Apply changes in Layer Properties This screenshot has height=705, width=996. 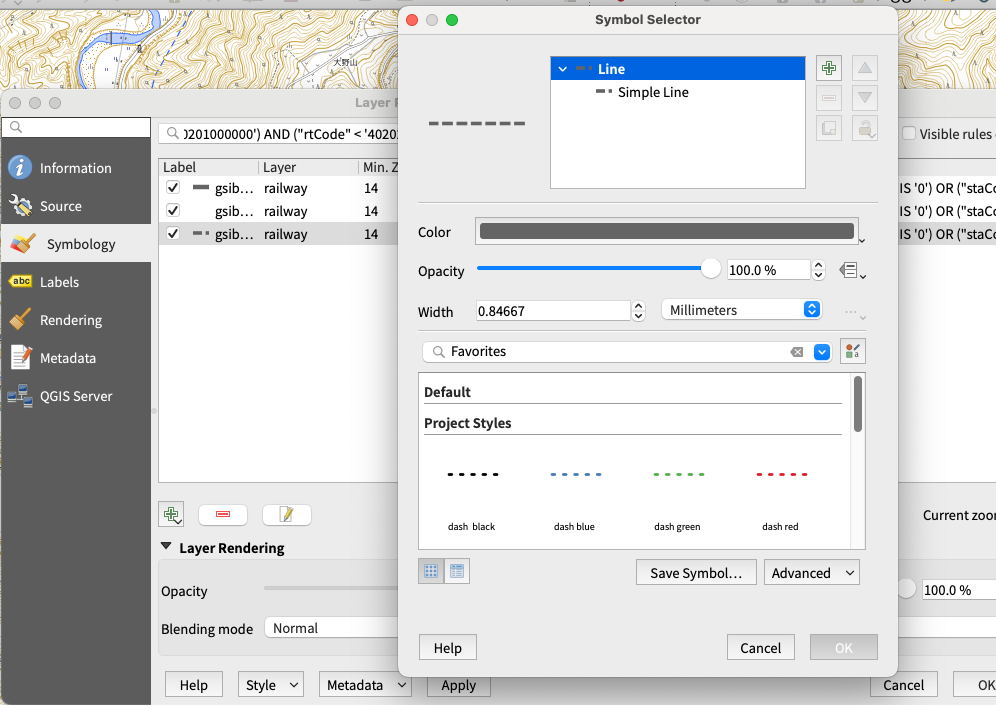458,685
